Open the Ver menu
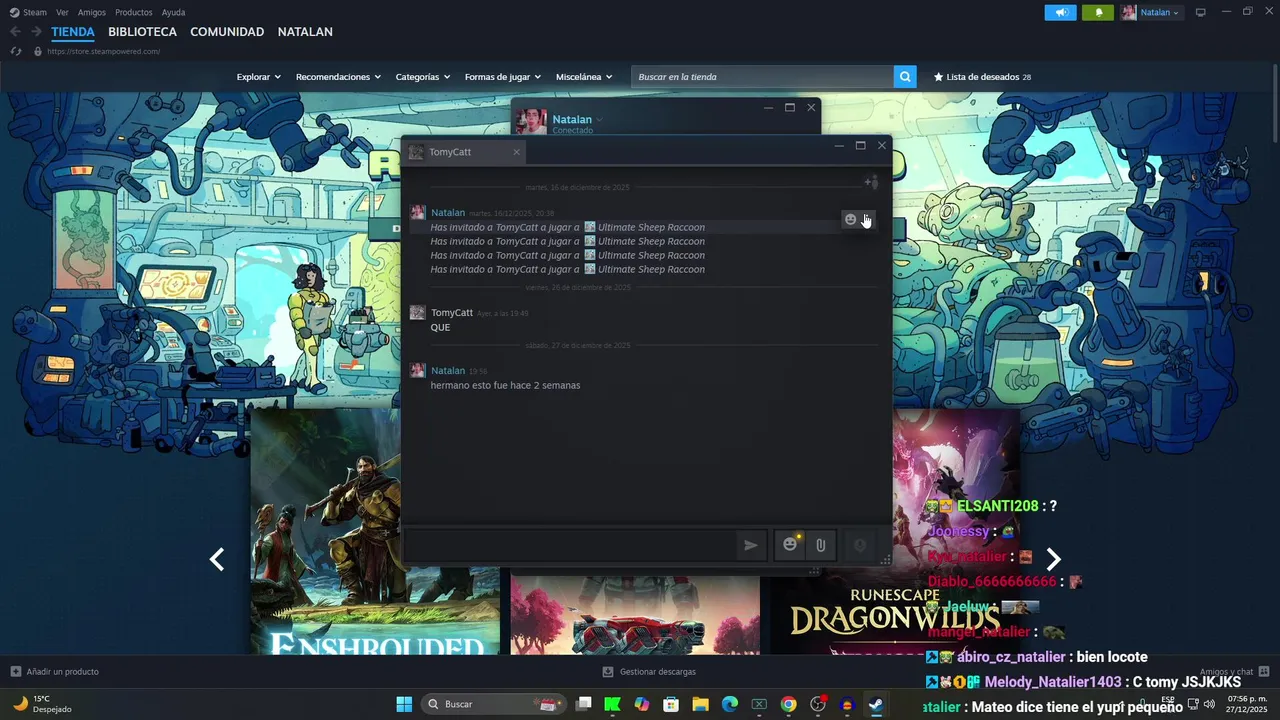The image size is (1280, 720). (62, 12)
